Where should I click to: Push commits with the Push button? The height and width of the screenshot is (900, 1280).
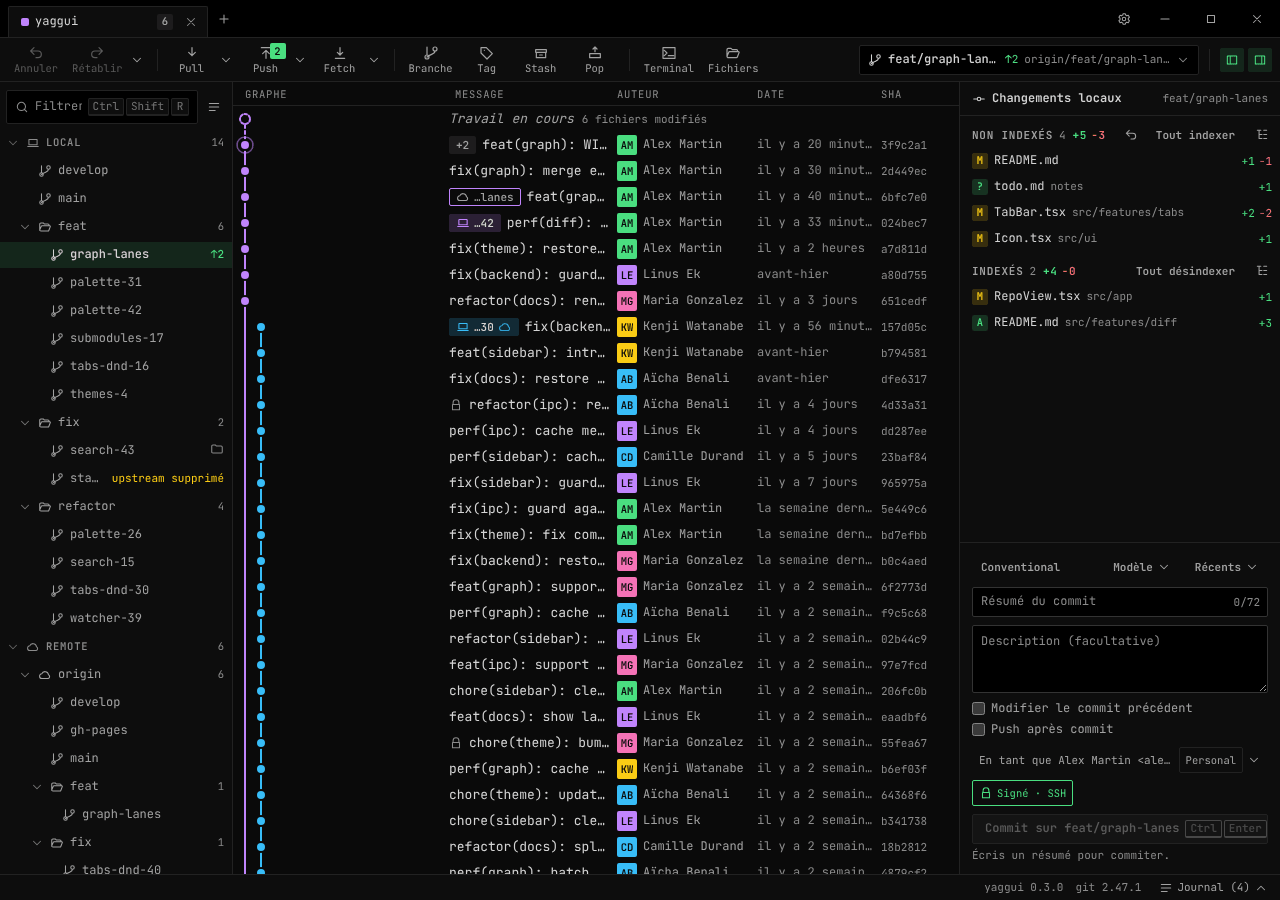pos(265,59)
